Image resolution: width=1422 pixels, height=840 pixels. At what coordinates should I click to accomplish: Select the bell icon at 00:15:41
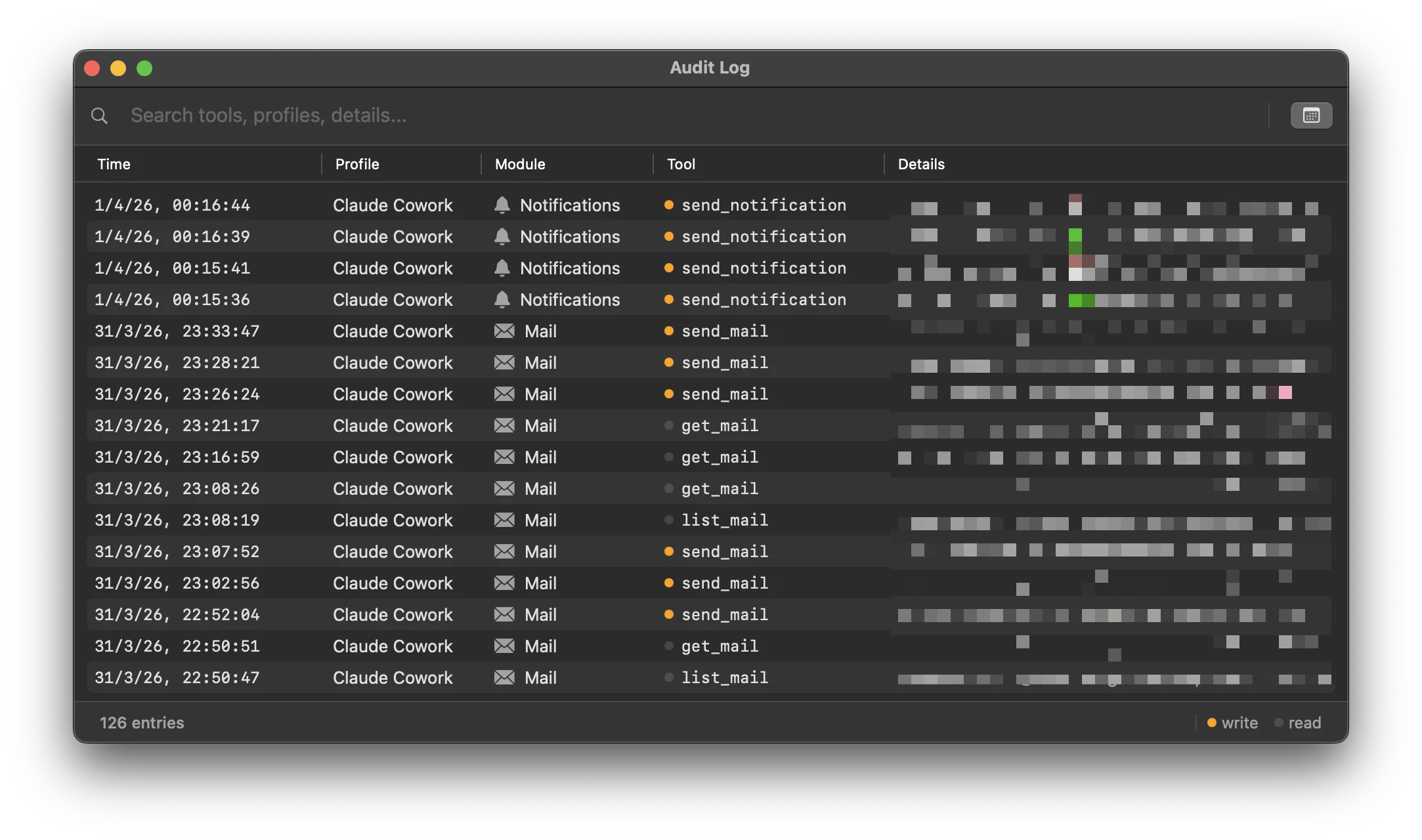[502, 268]
